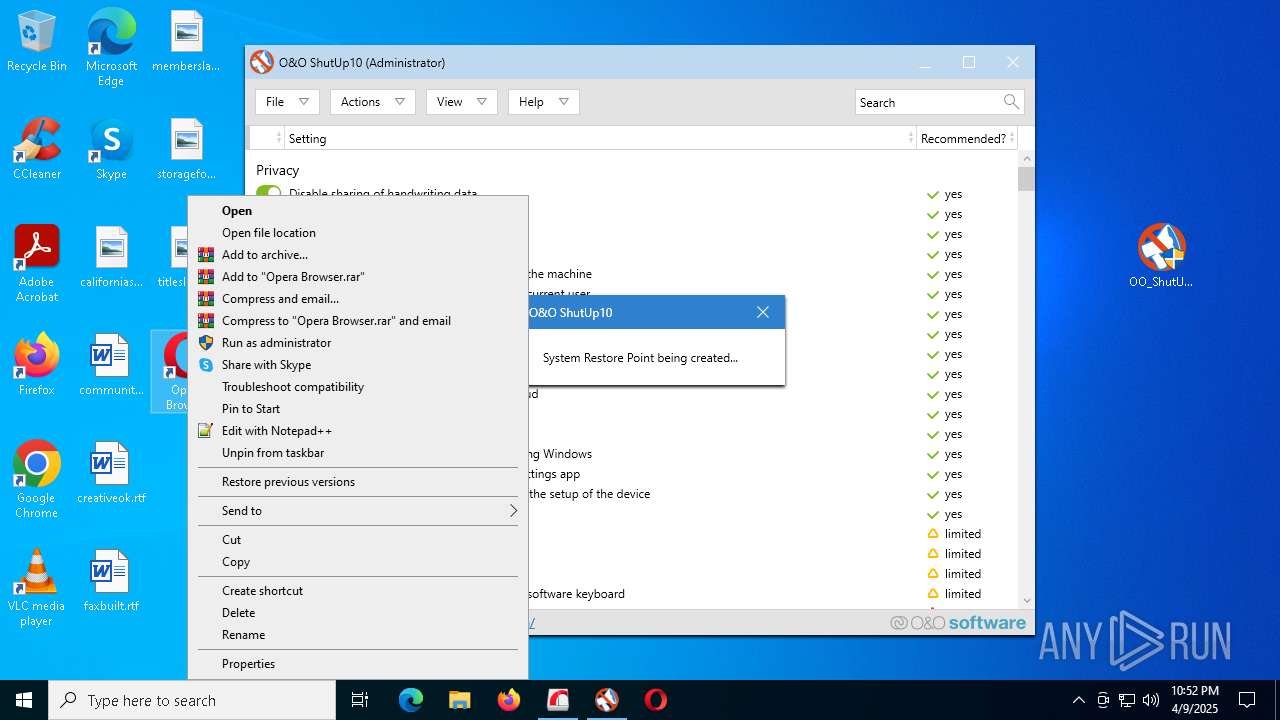
Task: Choose Rename in the context menu
Action: [358, 635]
